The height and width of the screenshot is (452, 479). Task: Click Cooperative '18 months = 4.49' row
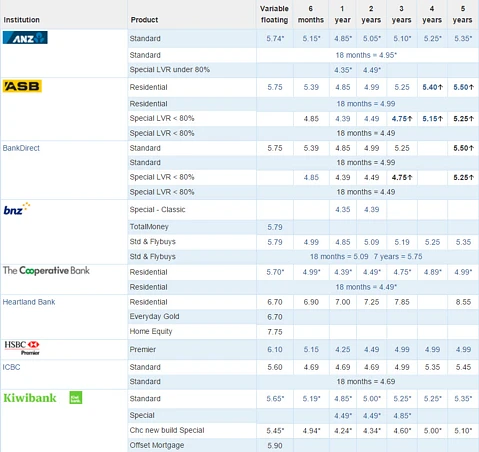click(x=366, y=287)
